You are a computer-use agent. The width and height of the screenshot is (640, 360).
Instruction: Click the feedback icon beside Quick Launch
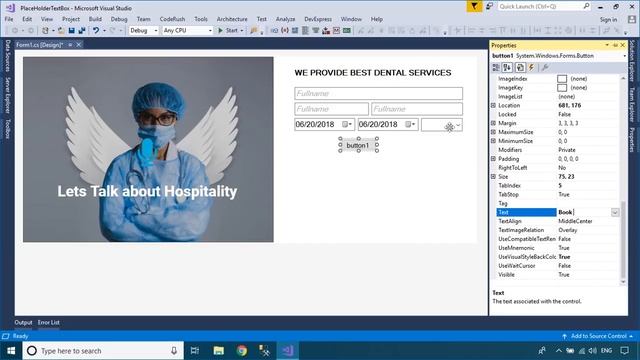(489, 6)
